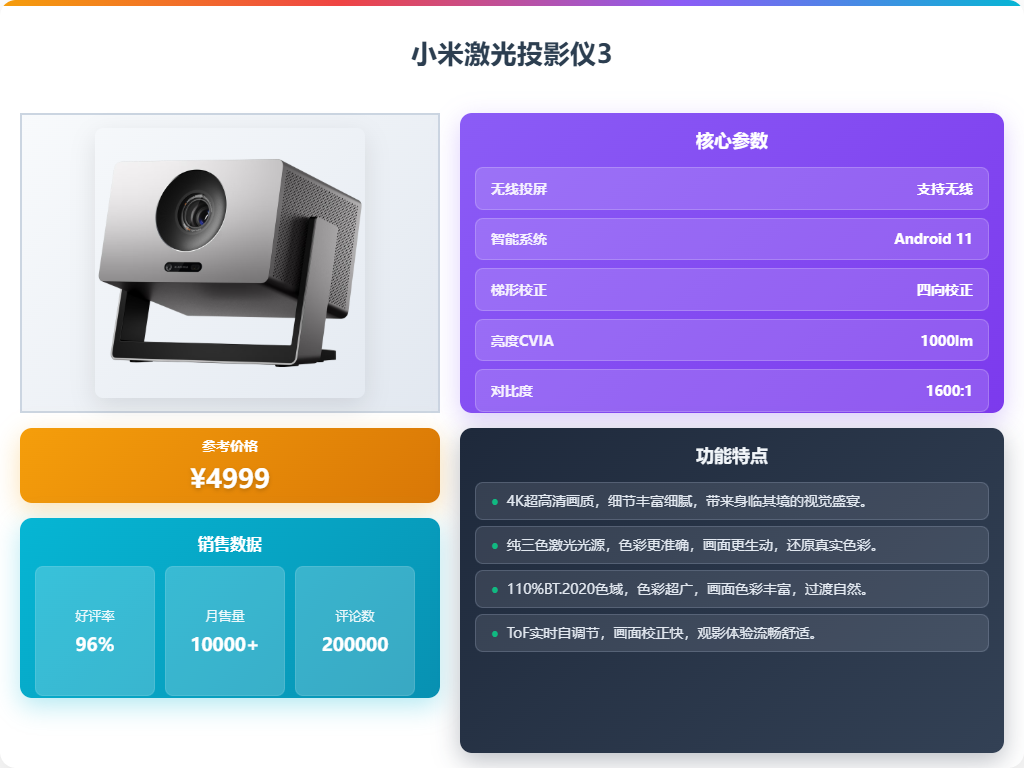Click the 4K超高清画质 feature item

[x=731, y=501]
